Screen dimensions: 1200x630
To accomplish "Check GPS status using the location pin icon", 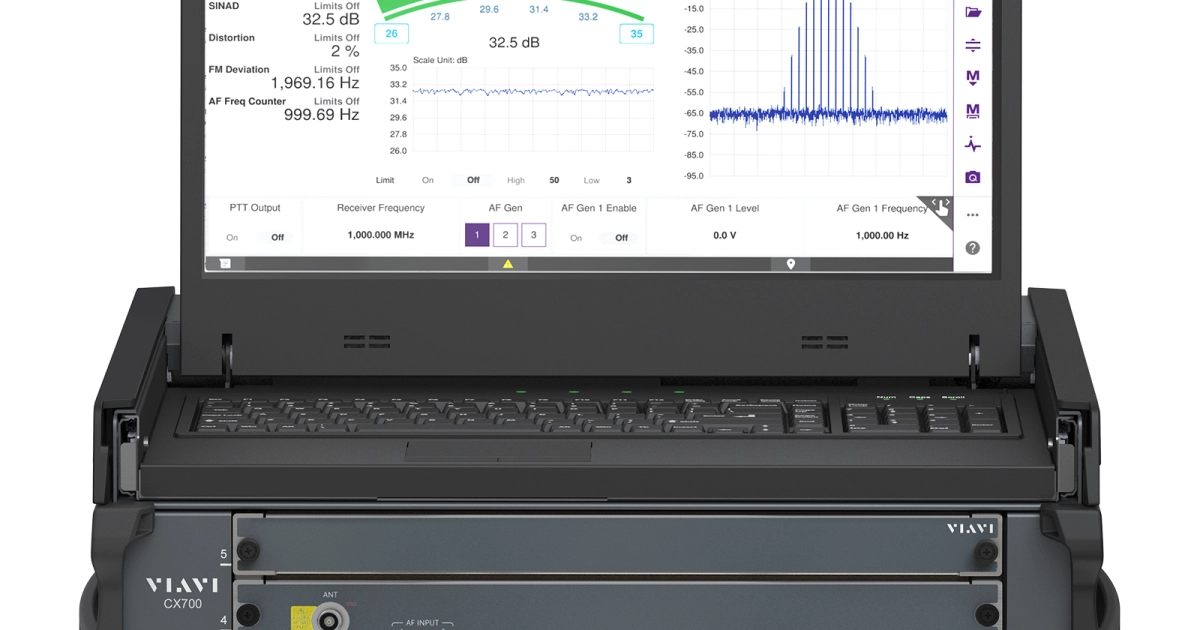I will coord(788,261).
